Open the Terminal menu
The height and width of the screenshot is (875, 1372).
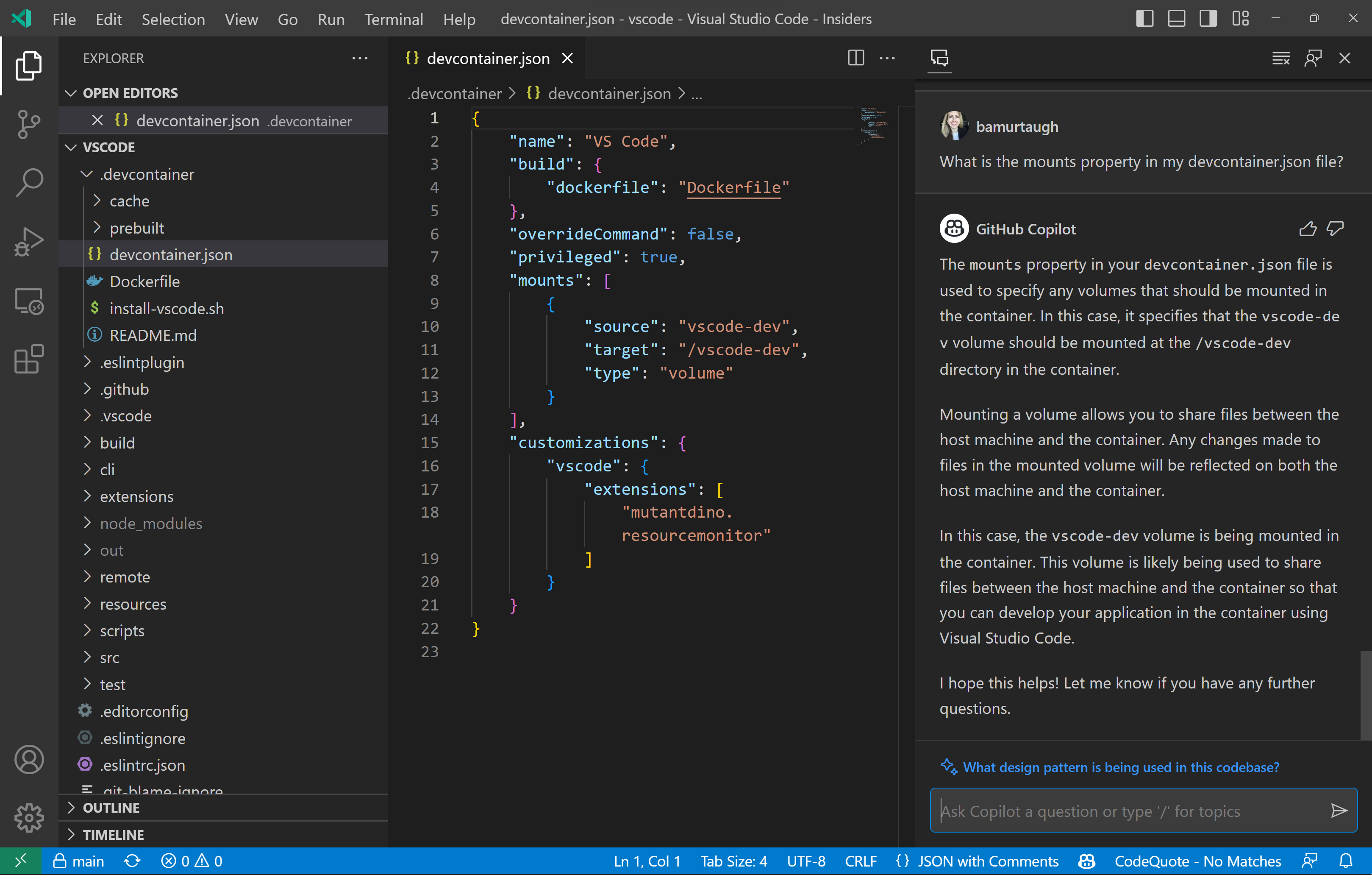tap(393, 19)
